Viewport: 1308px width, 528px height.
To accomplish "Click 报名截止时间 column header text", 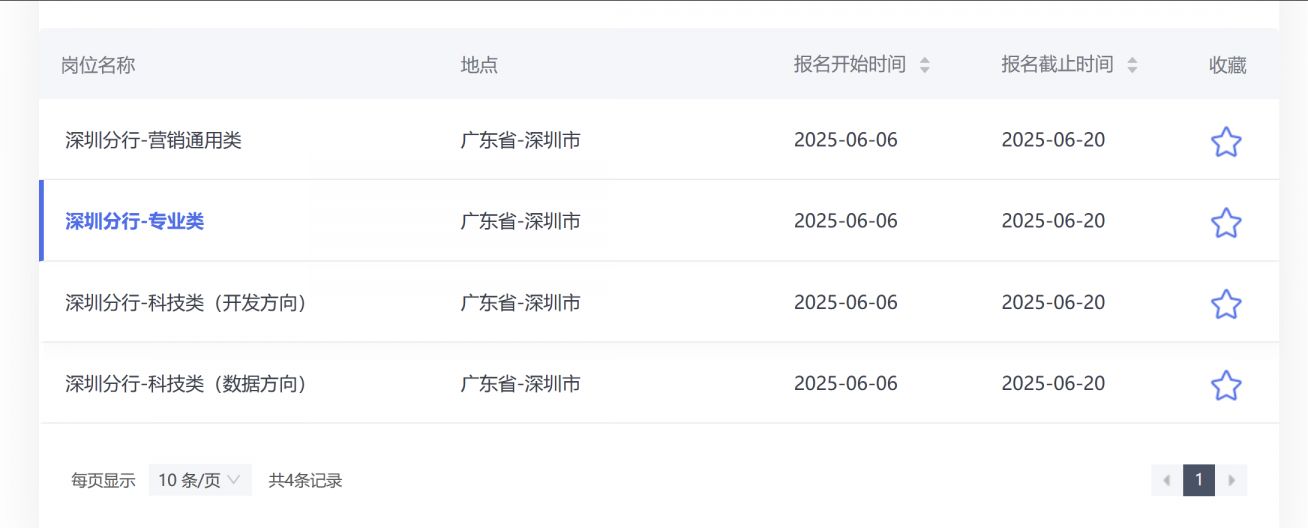I will pos(1057,65).
